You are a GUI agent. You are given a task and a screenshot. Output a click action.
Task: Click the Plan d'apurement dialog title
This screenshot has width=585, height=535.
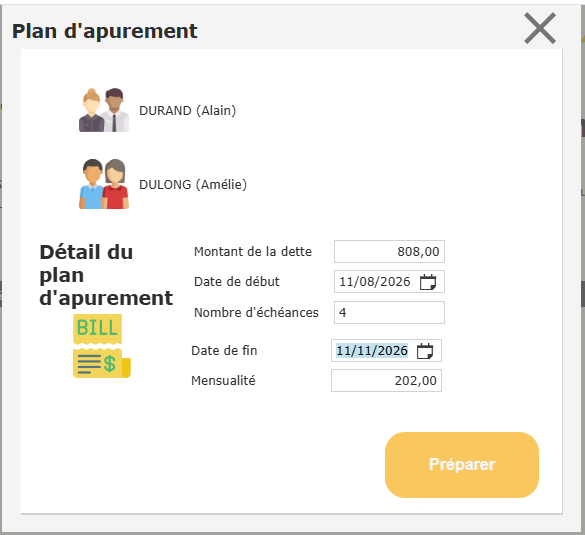104,31
